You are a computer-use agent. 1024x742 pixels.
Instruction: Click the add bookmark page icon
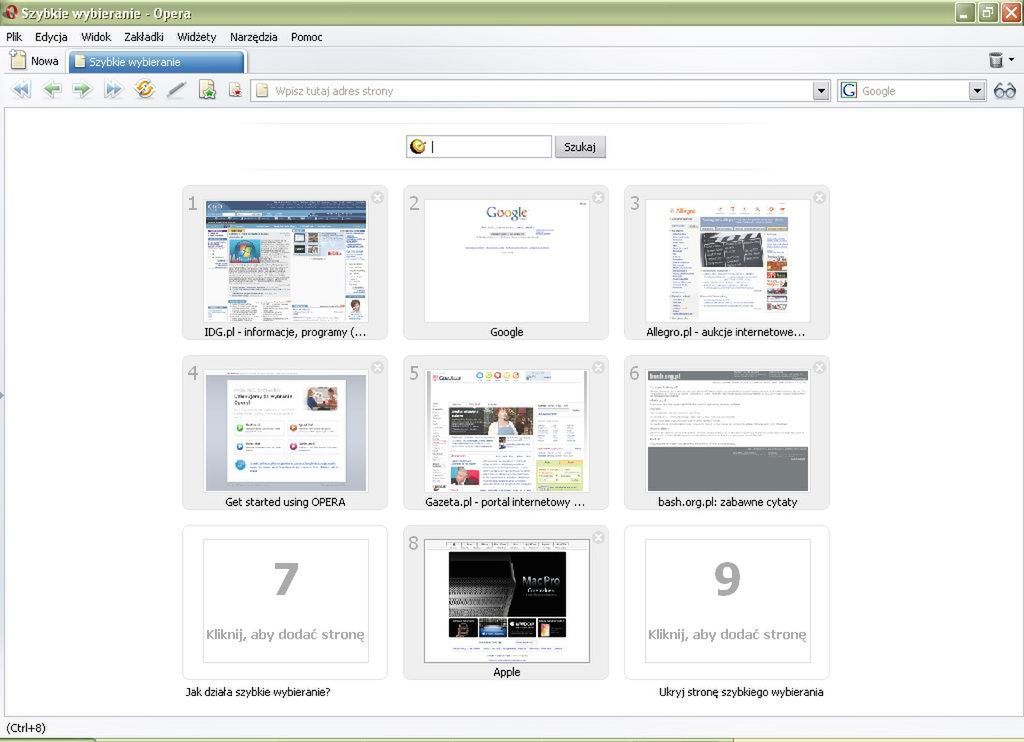tap(208, 89)
